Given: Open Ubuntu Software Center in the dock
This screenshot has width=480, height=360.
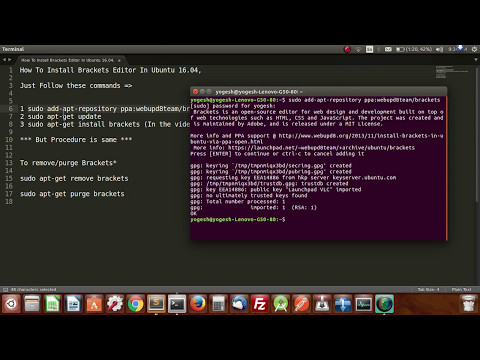Looking at the screenshot, I should (94, 304).
